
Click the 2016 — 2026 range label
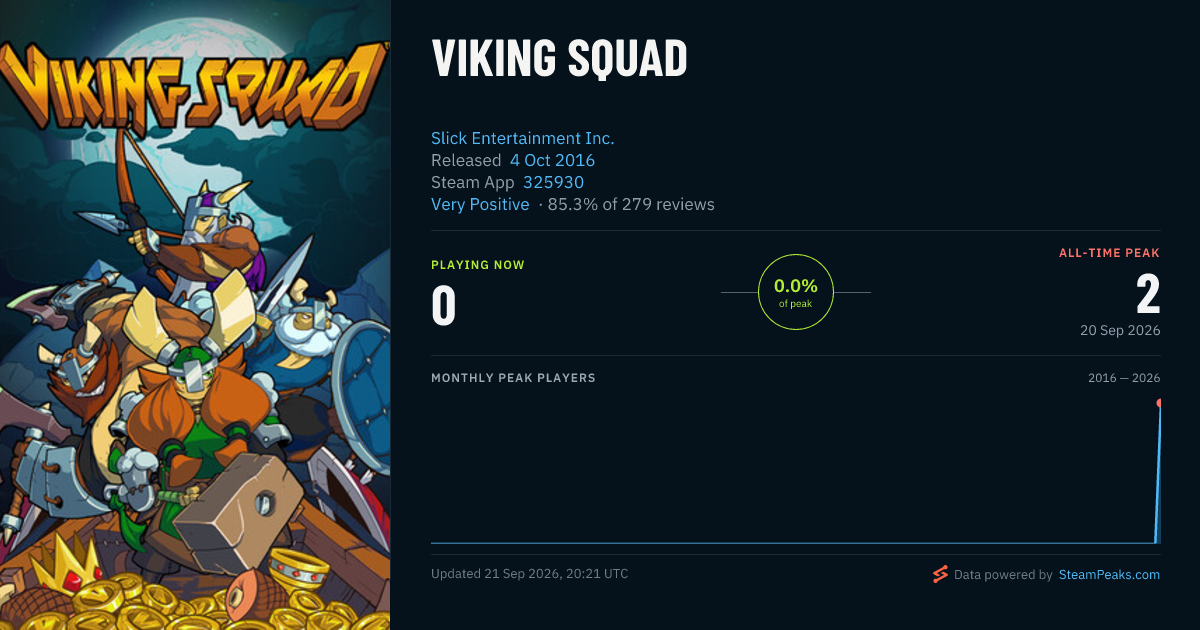point(1124,378)
